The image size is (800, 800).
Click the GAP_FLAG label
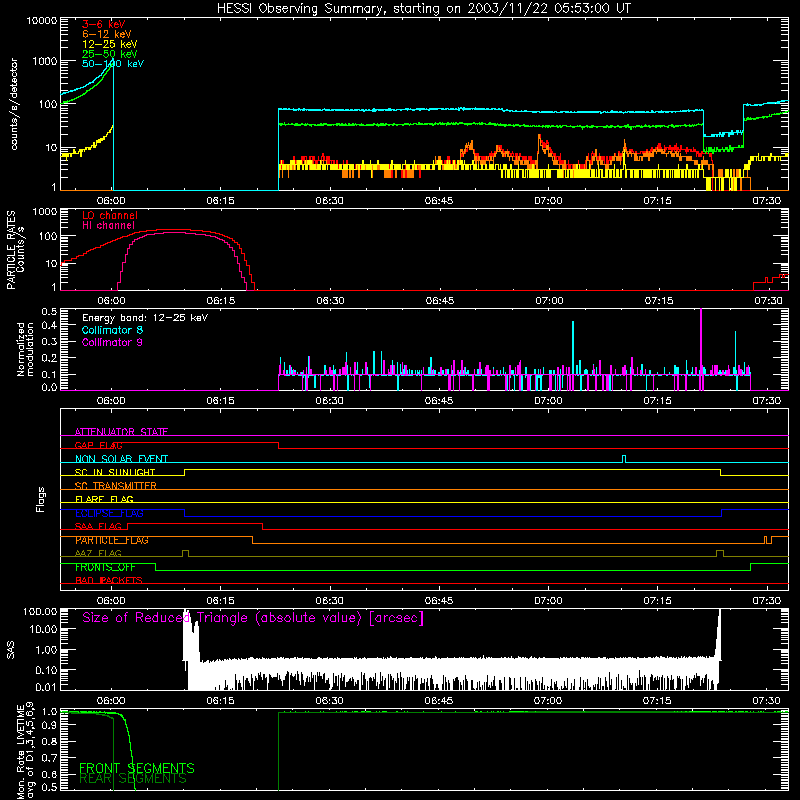(x=98, y=445)
